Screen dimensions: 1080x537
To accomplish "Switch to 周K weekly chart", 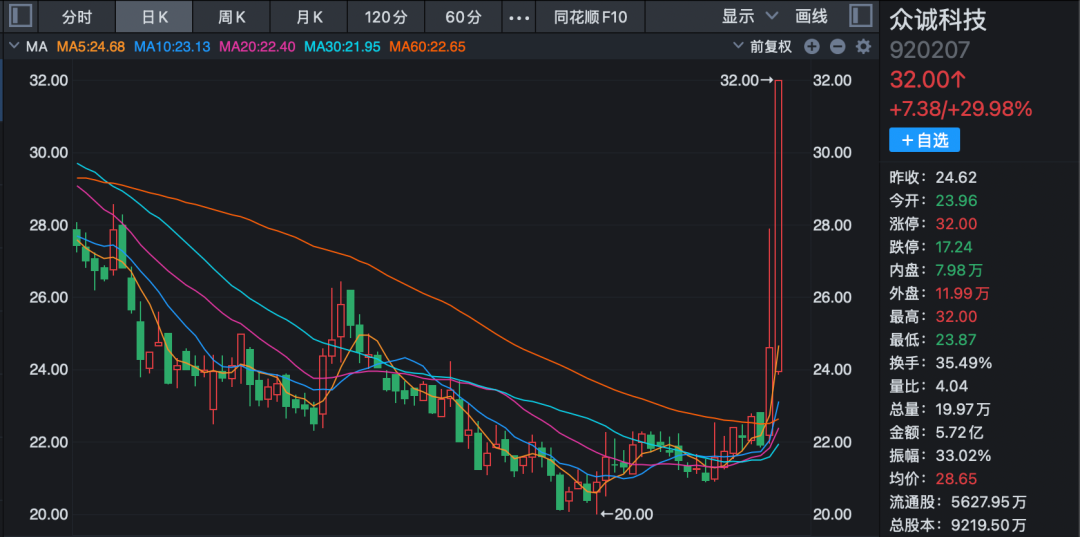I will pos(233,17).
